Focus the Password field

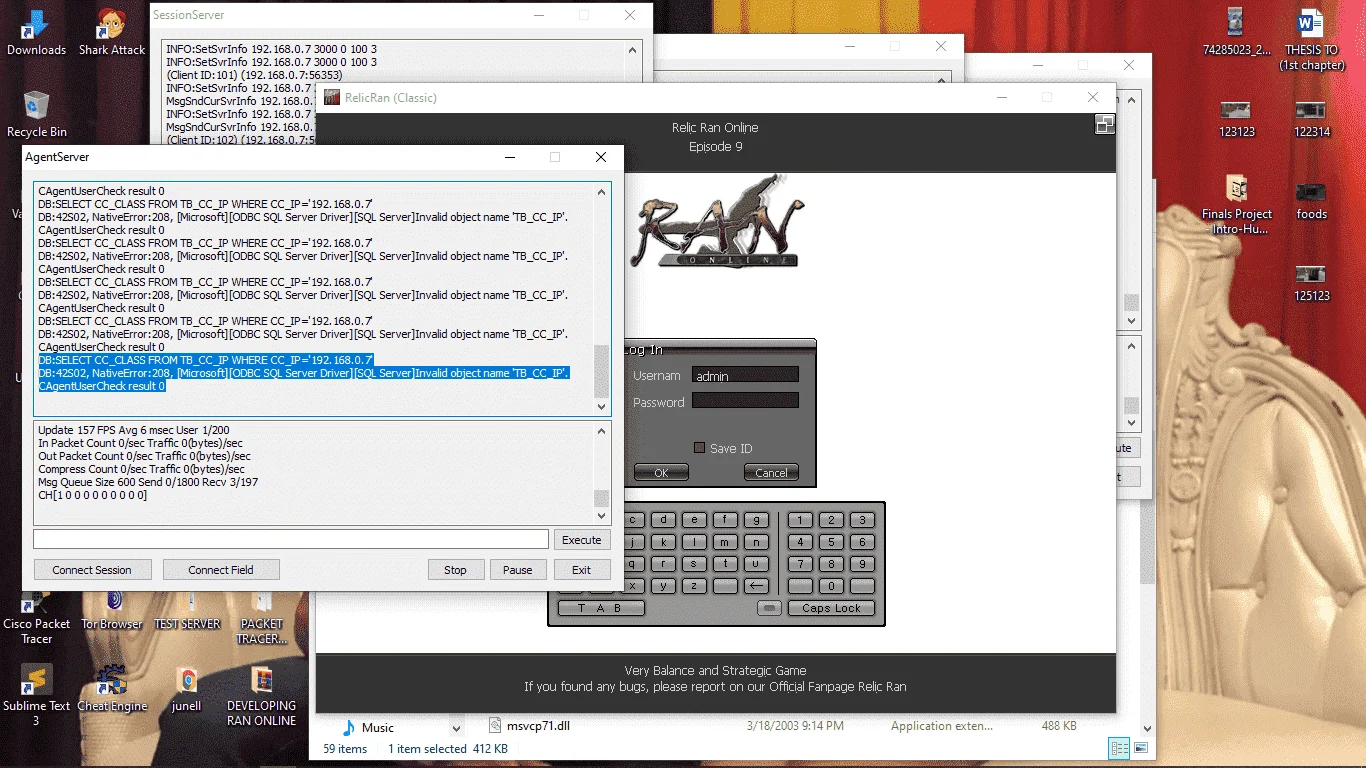pyautogui.click(x=745, y=401)
